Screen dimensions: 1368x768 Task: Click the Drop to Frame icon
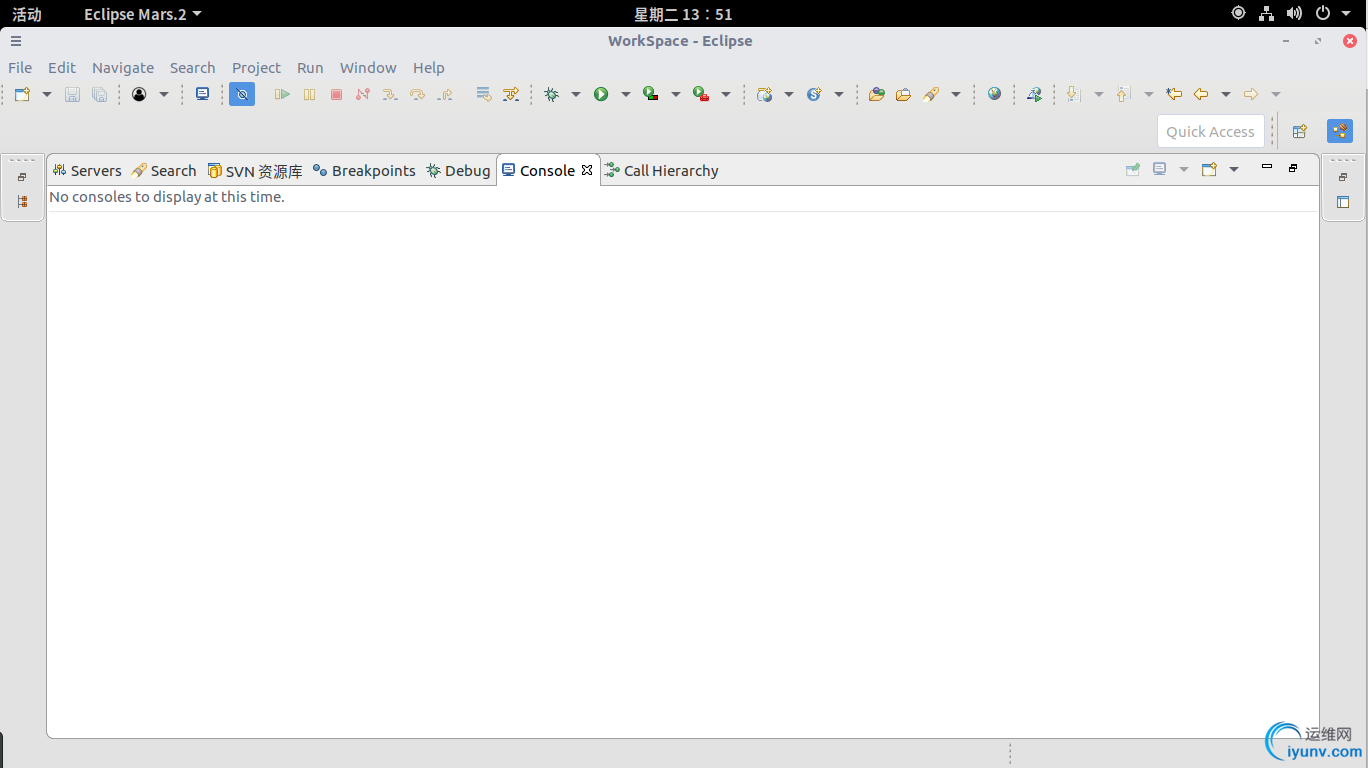pos(484,94)
